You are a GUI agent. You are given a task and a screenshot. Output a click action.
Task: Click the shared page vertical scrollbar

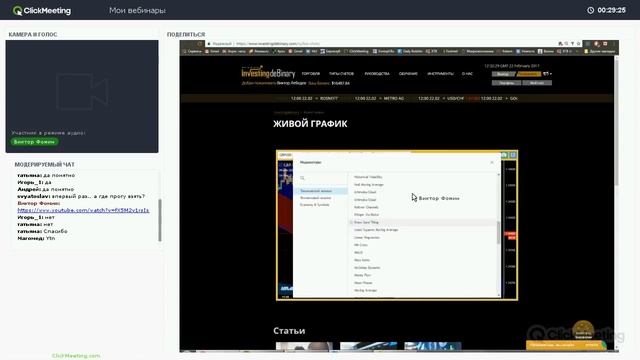coord(616,122)
